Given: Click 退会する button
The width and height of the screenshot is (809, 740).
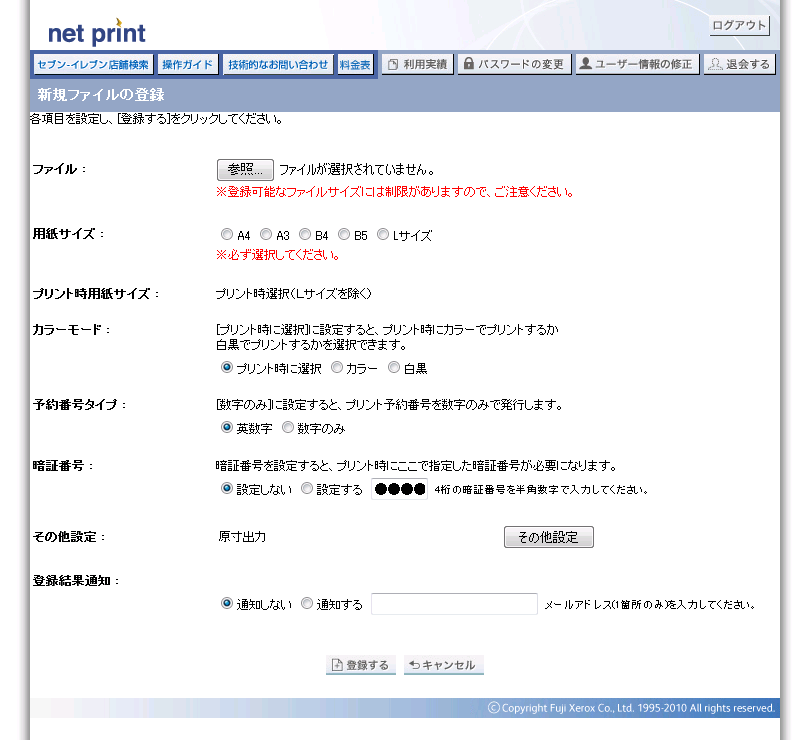Looking at the screenshot, I should (x=739, y=65).
